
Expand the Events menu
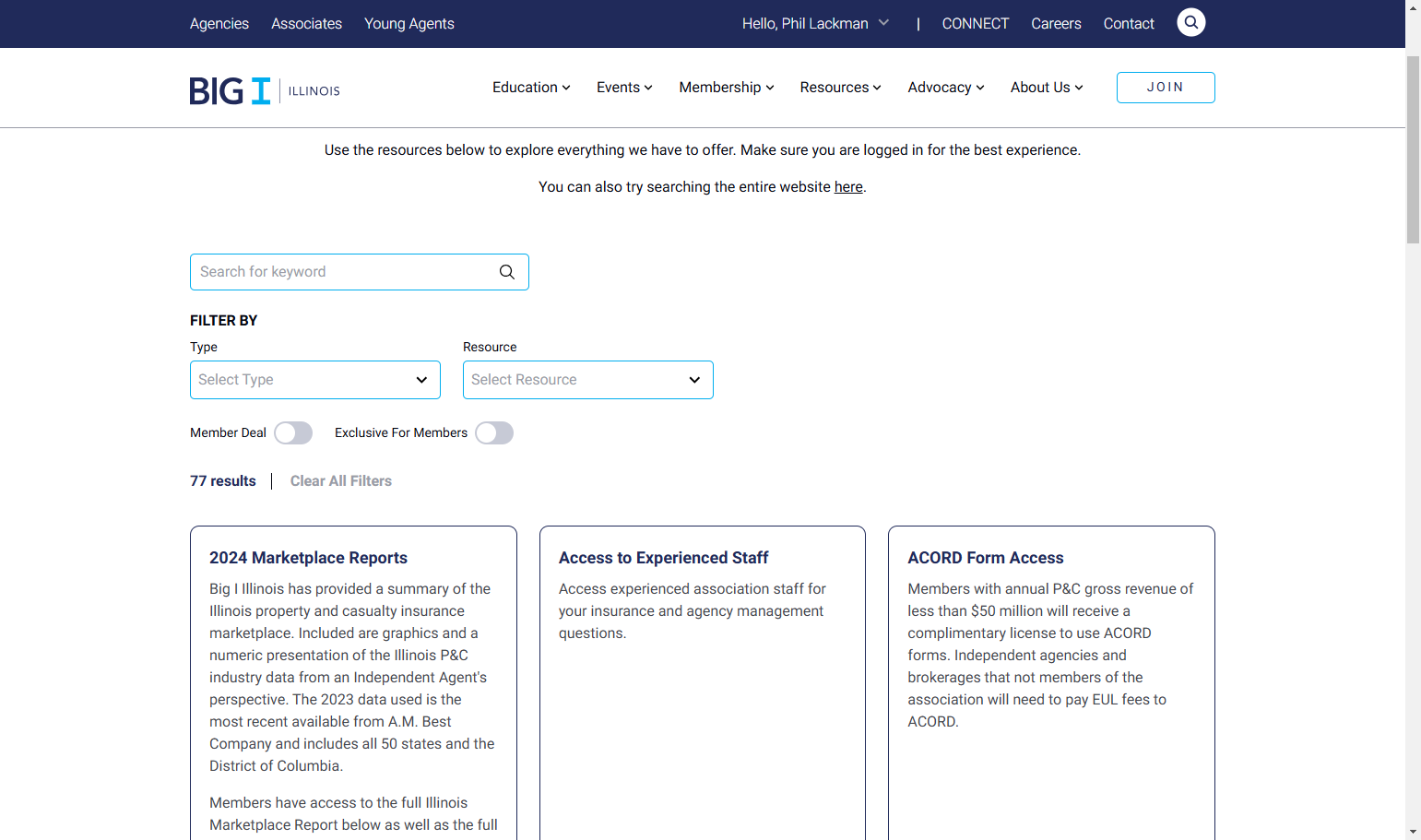tap(624, 88)
